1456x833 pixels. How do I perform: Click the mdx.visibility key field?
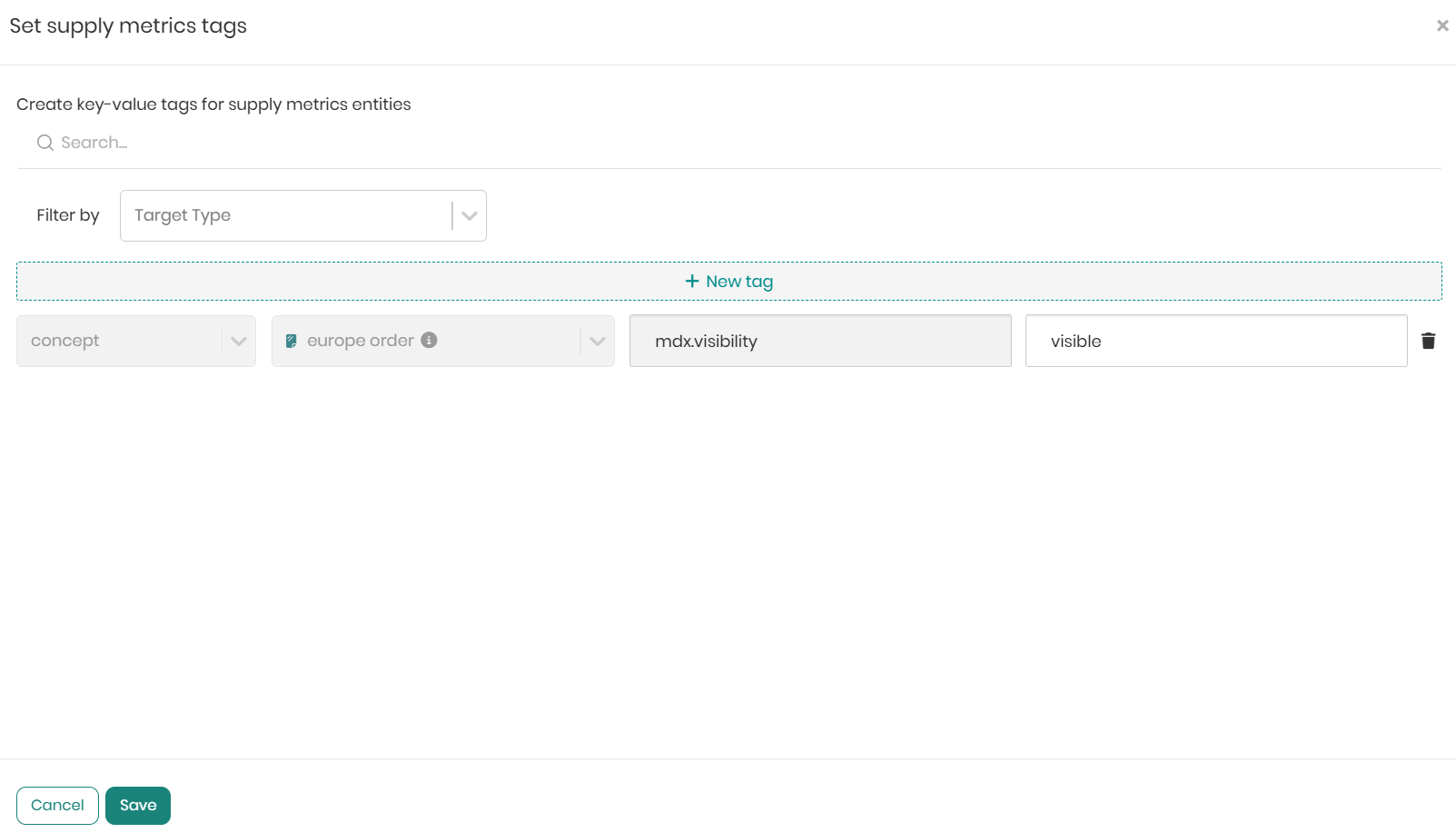click(819, 341)
